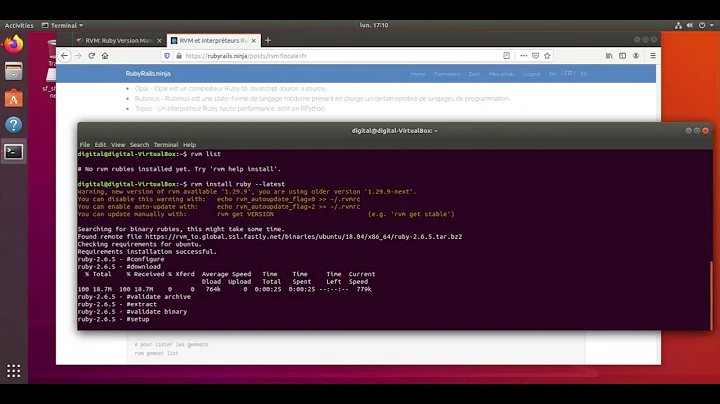Select the RVM et interpréteurs Ruby tab

click(214, 40)
